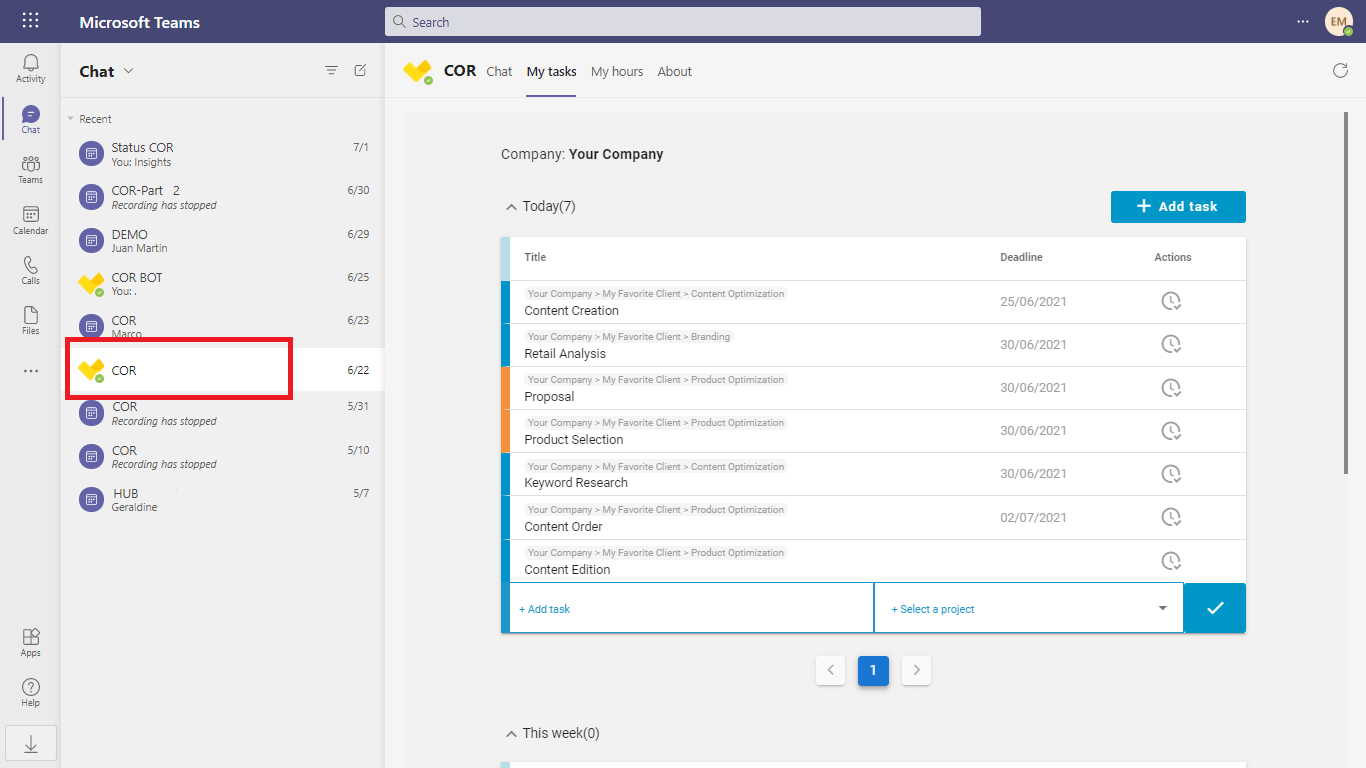1366x768 pixels.
Task: Click the Add task button
Action: point(1178,207)
